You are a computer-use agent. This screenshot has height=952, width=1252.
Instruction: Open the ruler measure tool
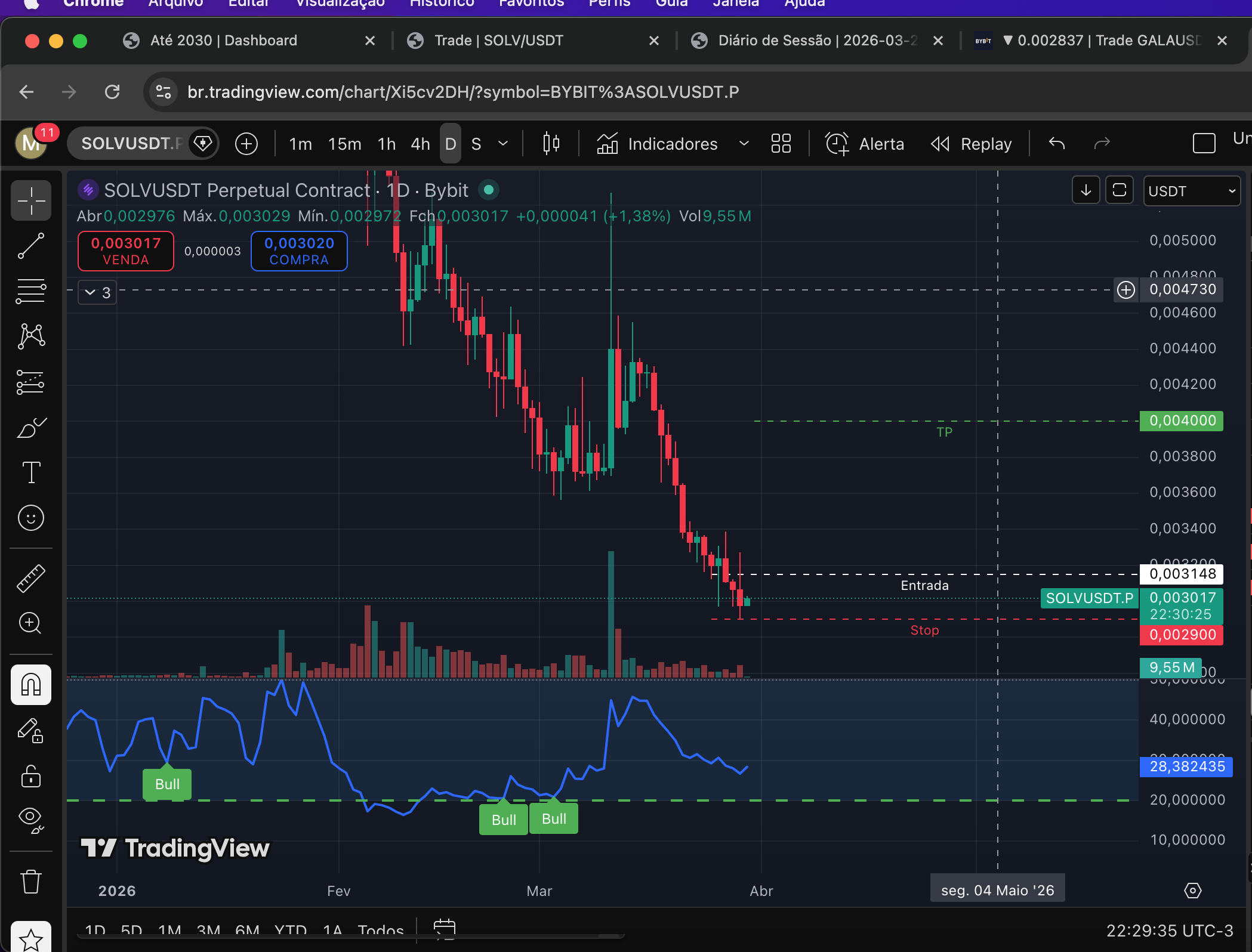pyautogui.click(x=31, y=578)
